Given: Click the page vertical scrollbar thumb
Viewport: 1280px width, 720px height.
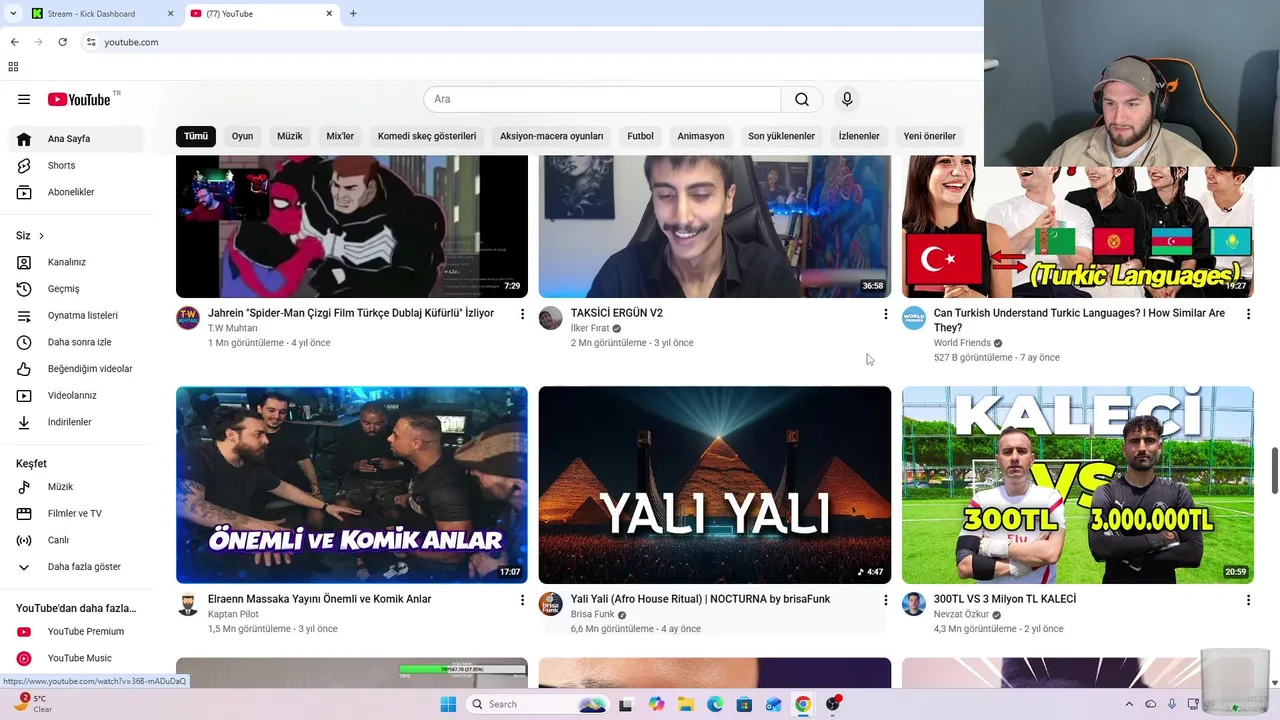Looking at the screenshot, I should 1274,470.
